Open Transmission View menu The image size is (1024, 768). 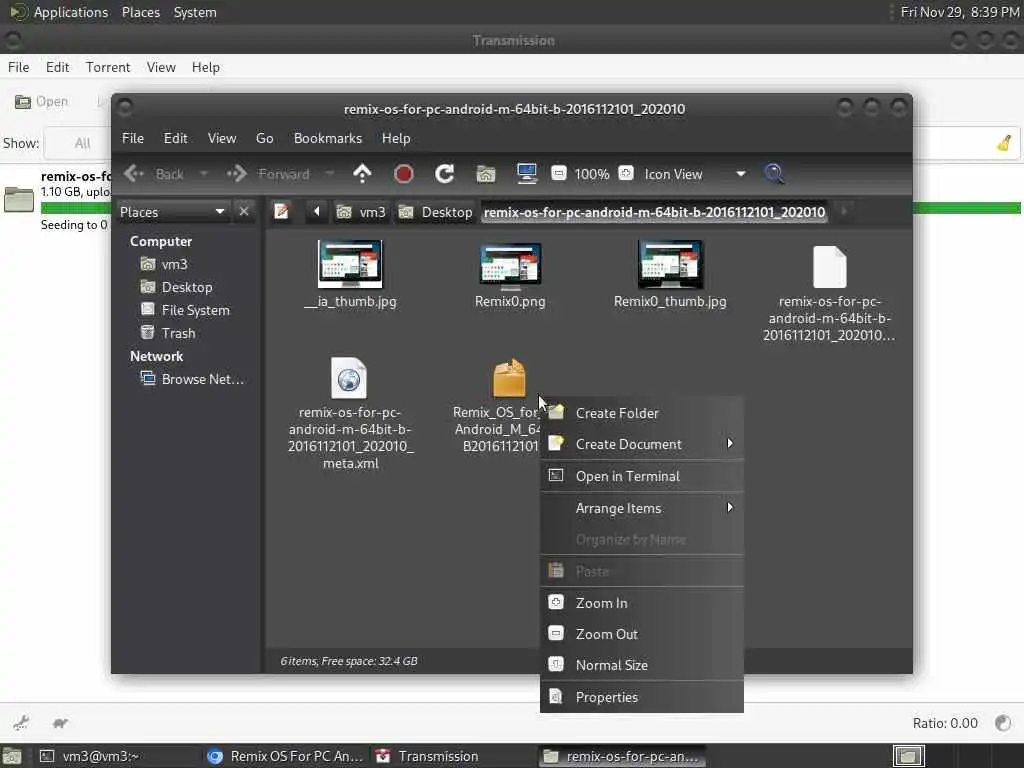point(161,67)
